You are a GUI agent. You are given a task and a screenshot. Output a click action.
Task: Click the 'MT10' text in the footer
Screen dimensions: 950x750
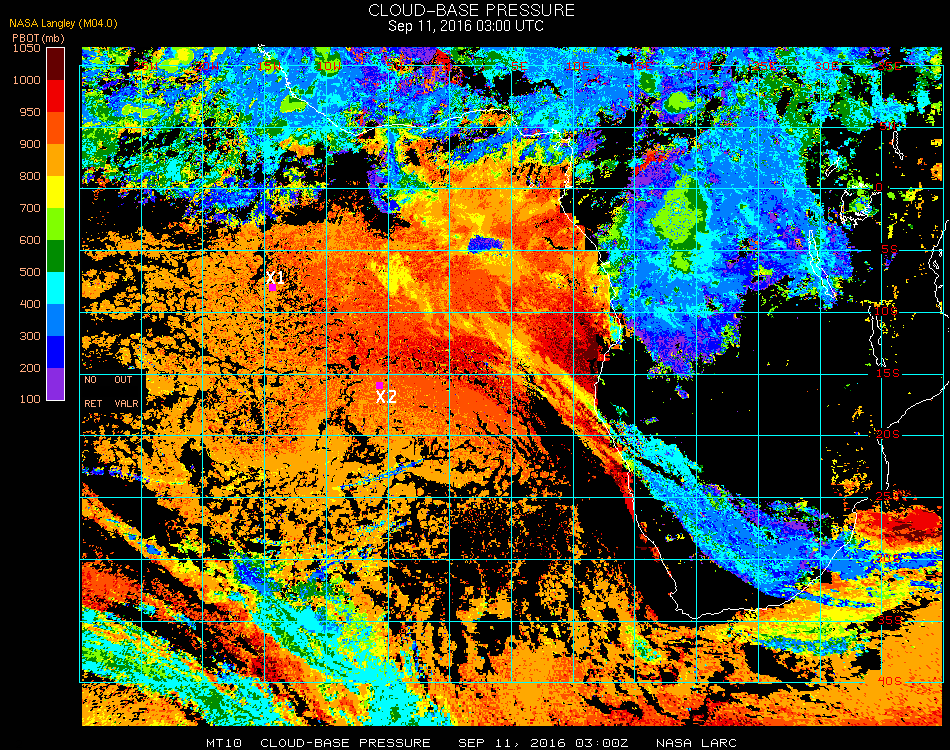(x=224, y=743)
